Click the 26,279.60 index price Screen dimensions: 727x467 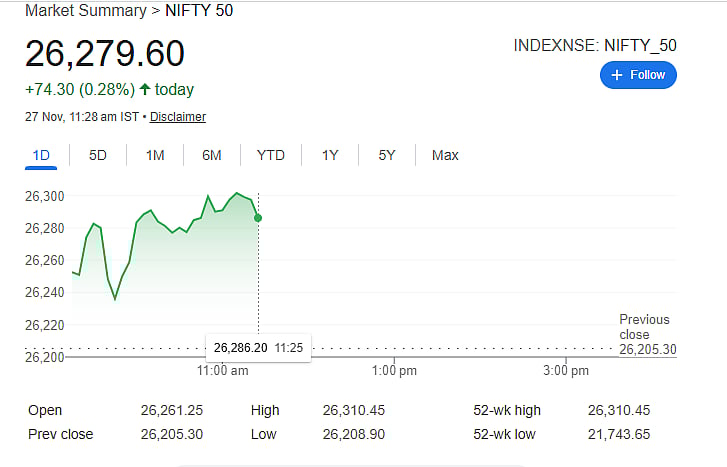[x=105, y=54]
